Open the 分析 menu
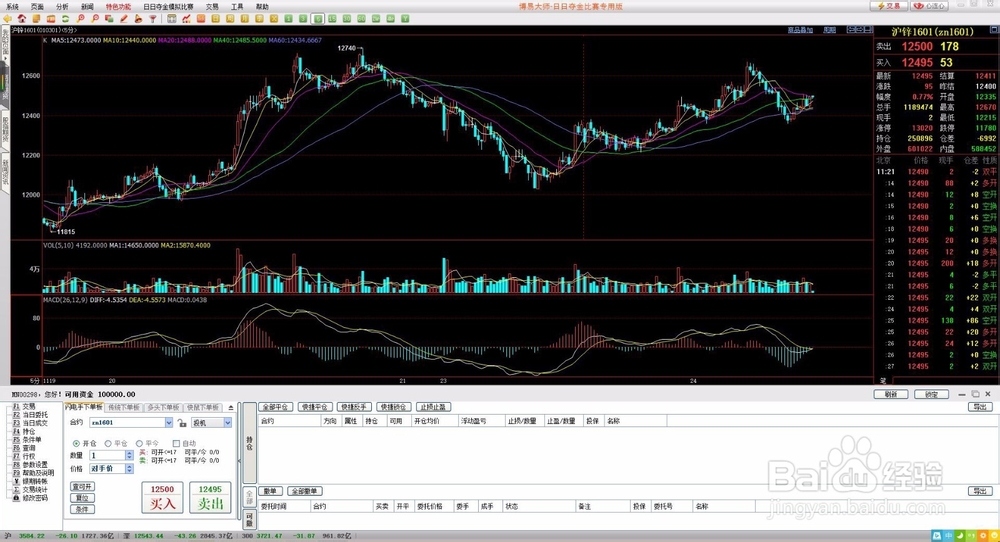 62,6
